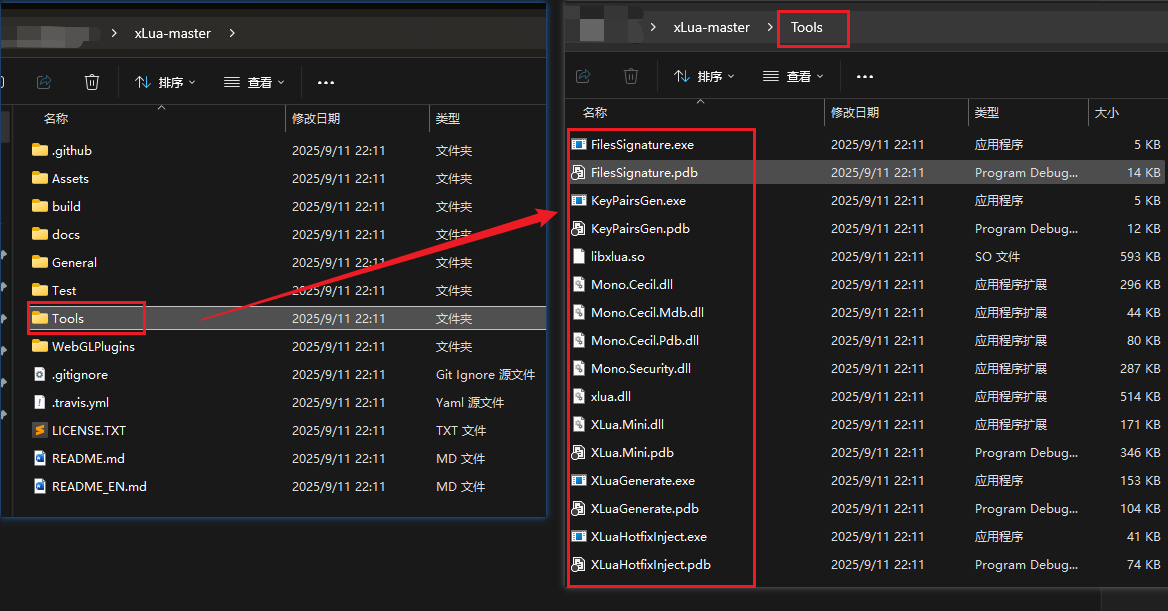1168x611 pixels.
Task: Select KeyPairsGen.pdb file icon
Action: (x=578, y=229)
